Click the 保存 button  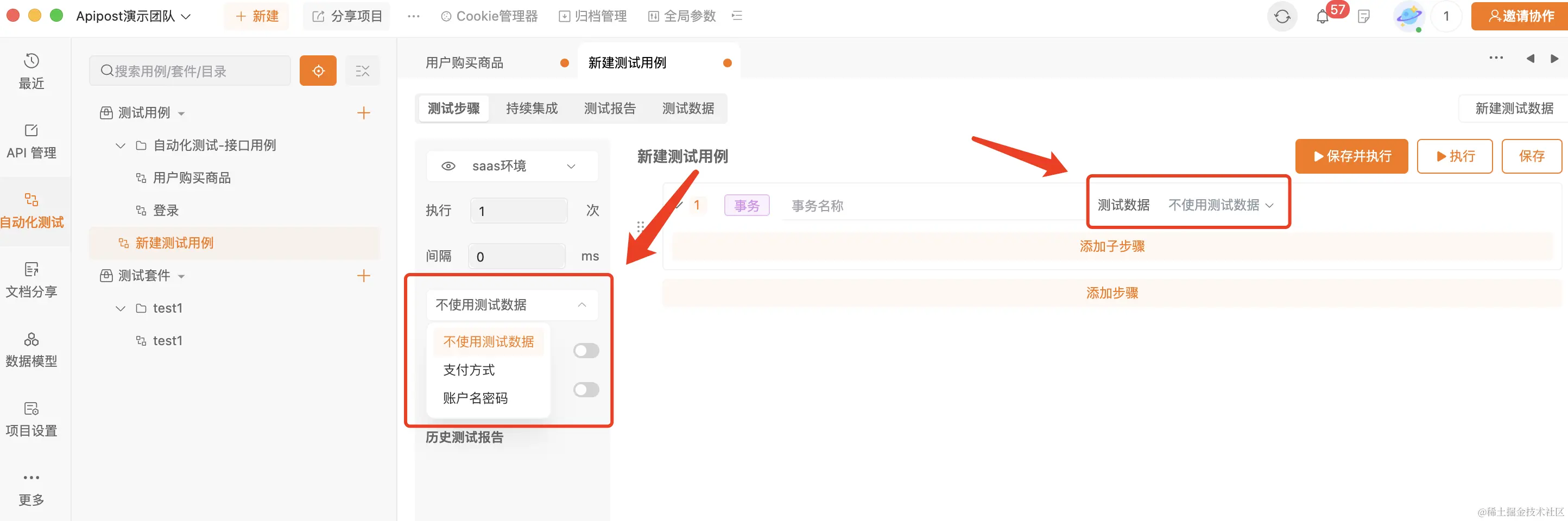pyautogui.click(x=1531, y=156)
